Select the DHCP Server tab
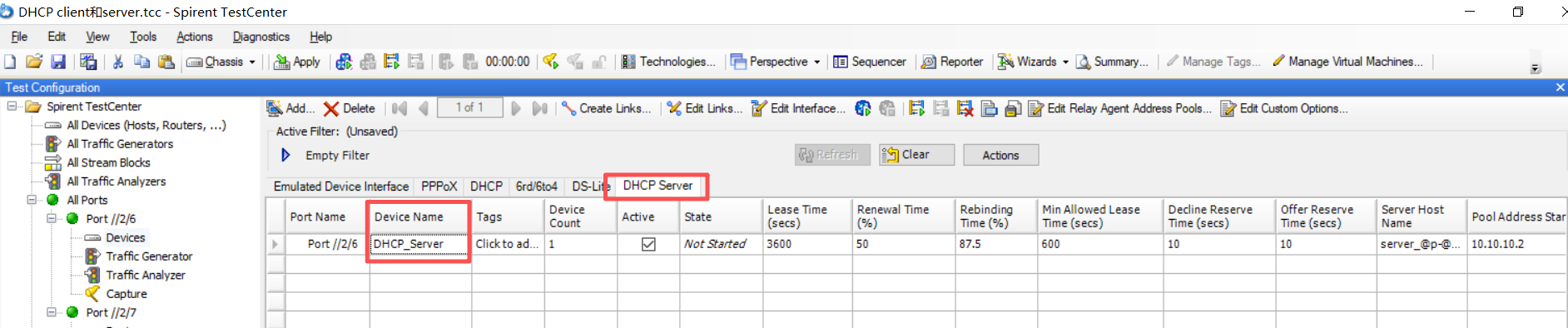 coord(657,186)
